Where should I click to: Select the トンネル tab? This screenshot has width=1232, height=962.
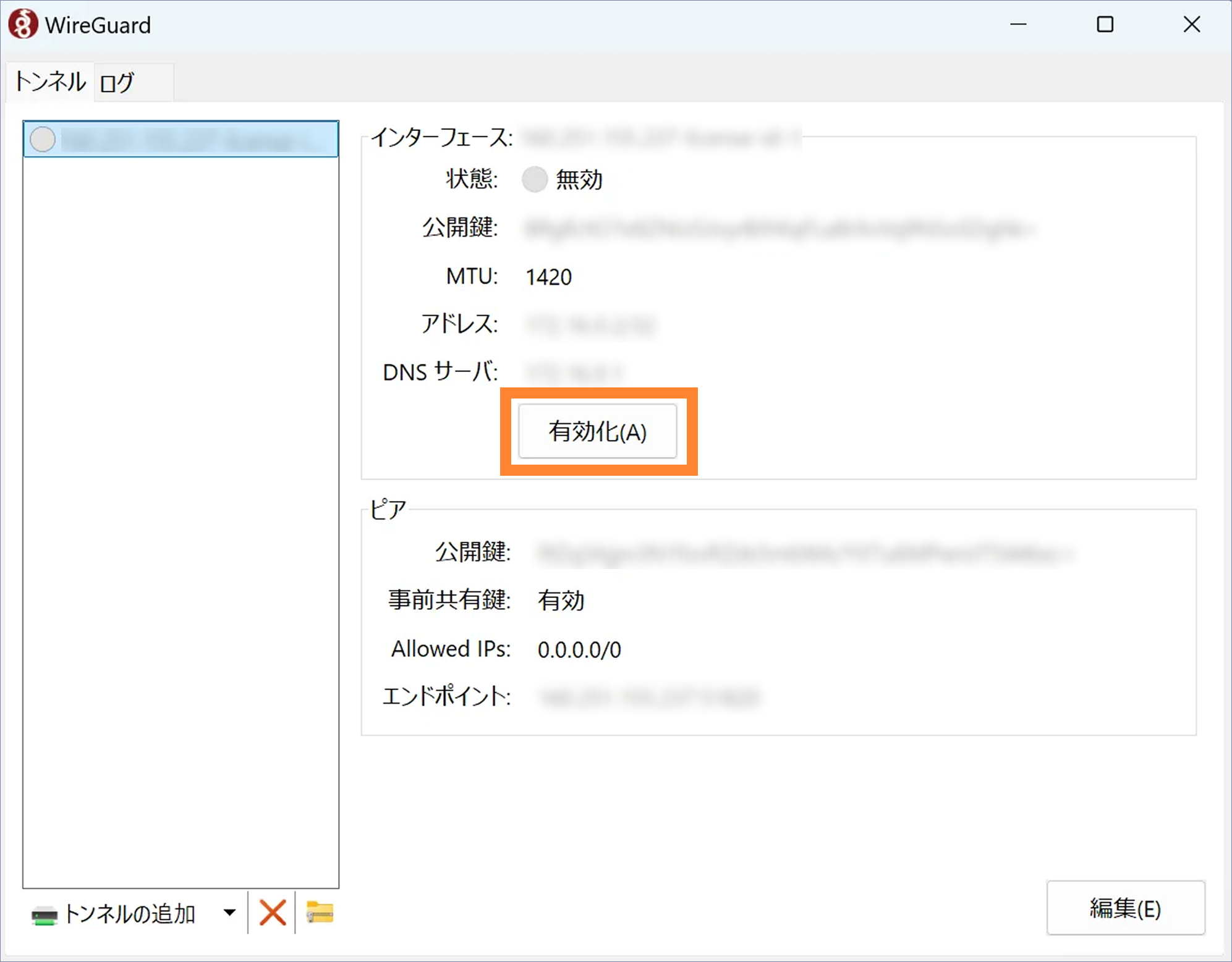coord(50,82)
